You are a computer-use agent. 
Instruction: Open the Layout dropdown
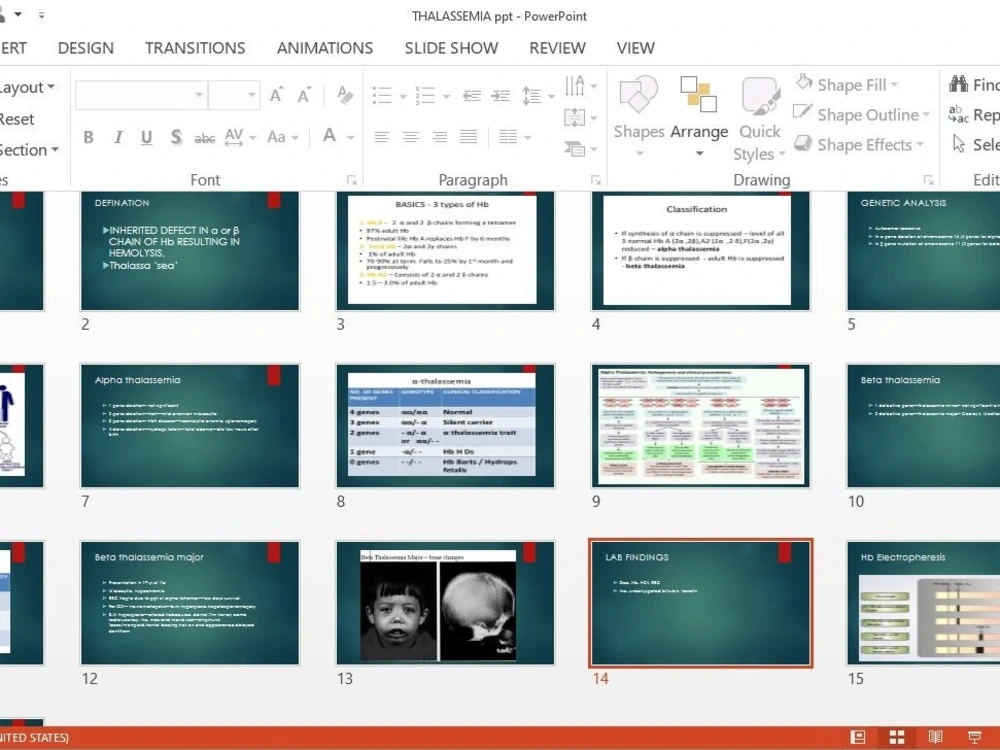tap(25, 87)
